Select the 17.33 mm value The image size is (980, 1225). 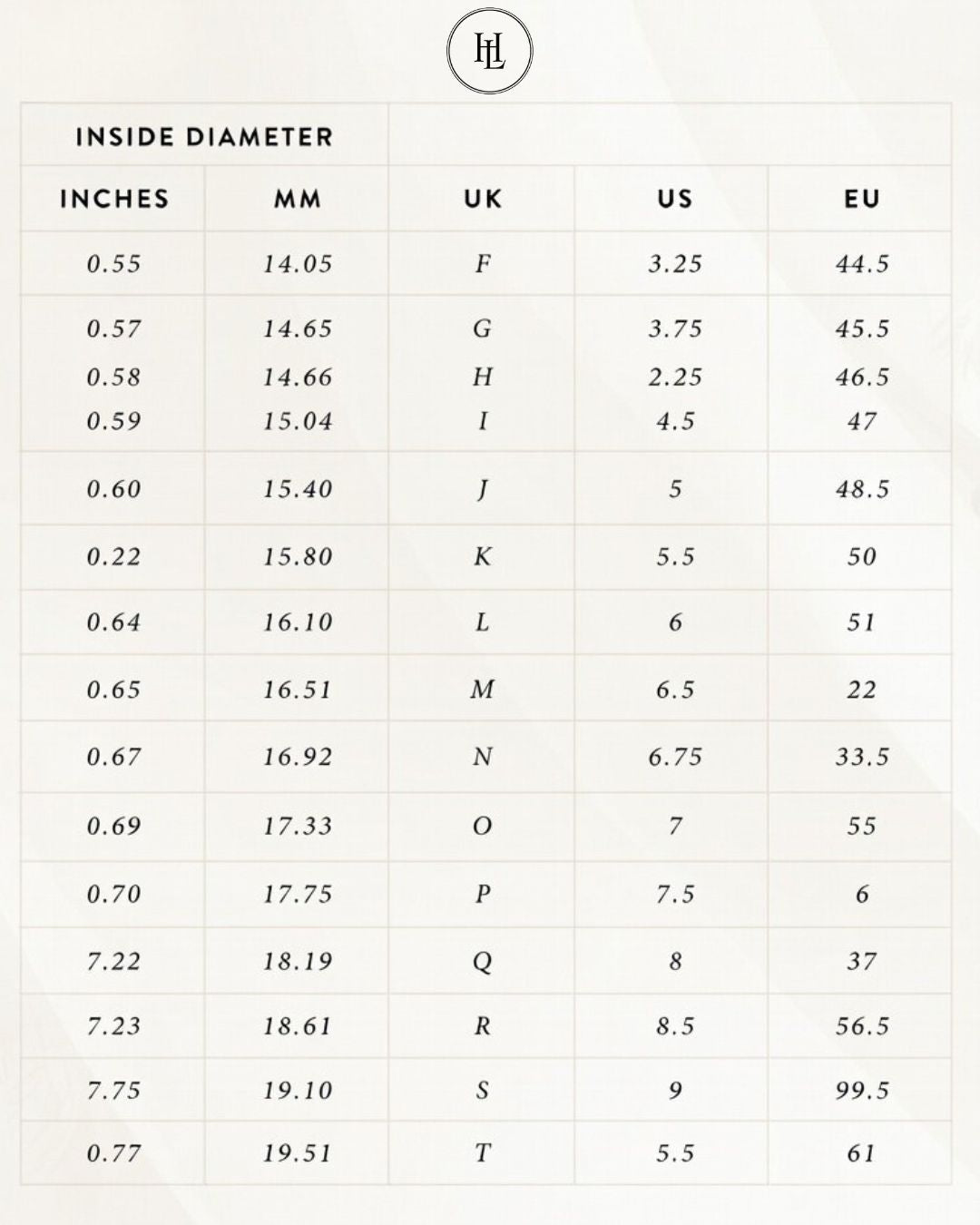[x=298, y=826]
